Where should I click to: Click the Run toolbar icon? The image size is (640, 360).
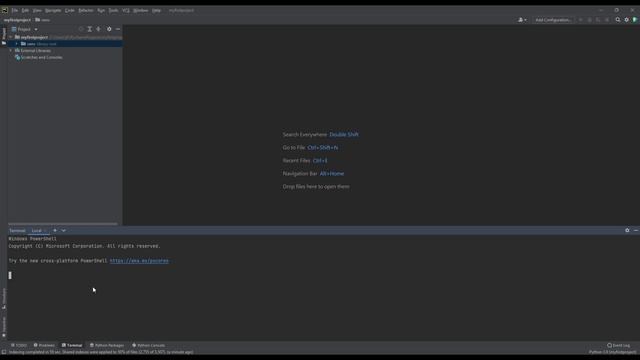(x=581, y=20)
